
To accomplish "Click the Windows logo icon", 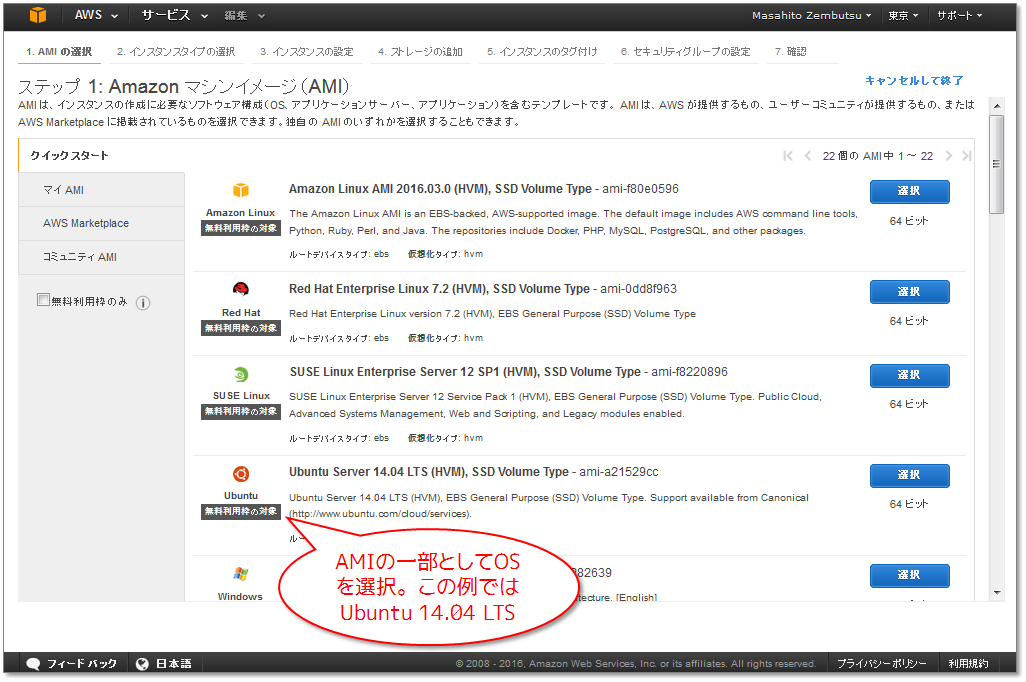I will [x=241, y=574].
